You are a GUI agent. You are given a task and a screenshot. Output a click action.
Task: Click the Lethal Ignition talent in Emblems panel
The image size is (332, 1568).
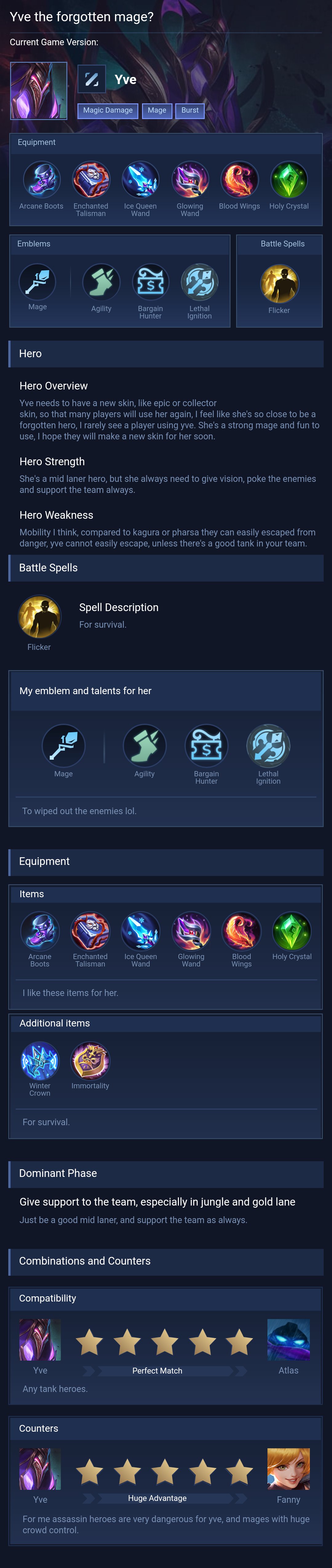[200, 282]
